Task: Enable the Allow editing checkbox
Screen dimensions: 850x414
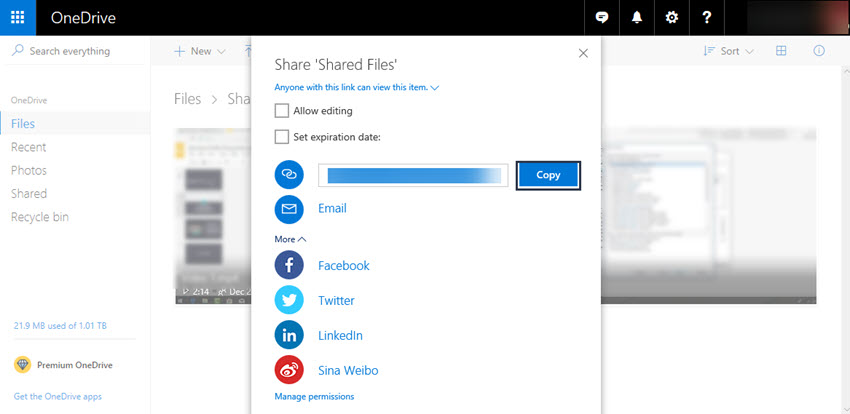Action: point(281,111)
